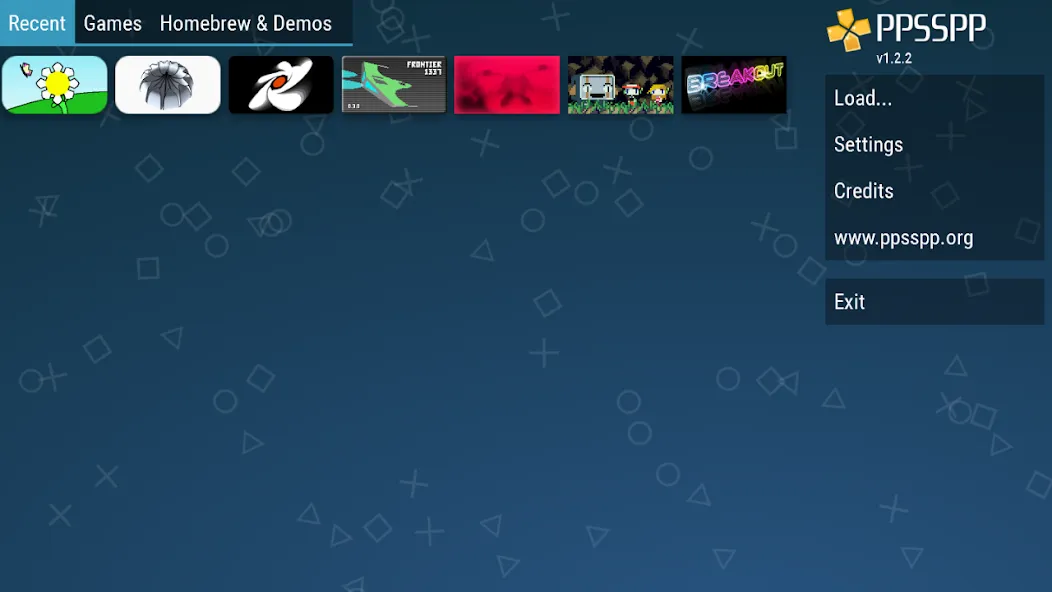Launch the yellow flower game thumbnail
The width and height of the screenshot is (1052, 592).
[55, 85]
